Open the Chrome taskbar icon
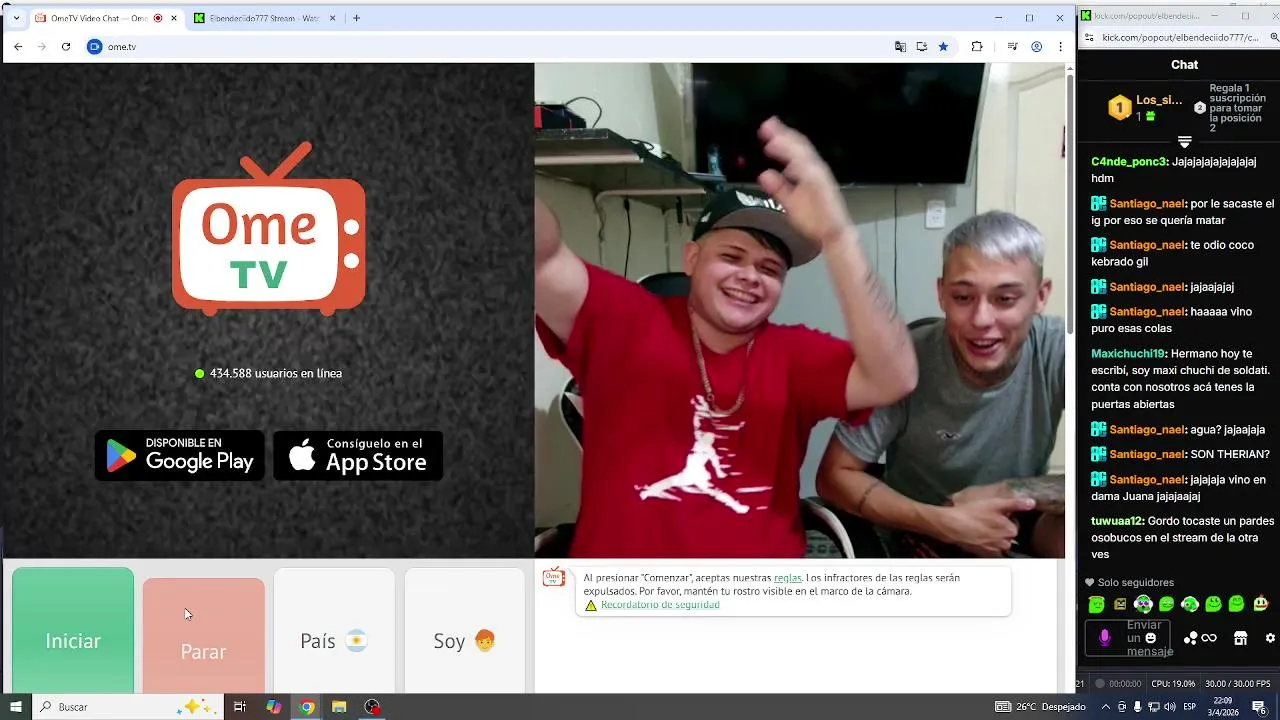 (x=307, y=707)
